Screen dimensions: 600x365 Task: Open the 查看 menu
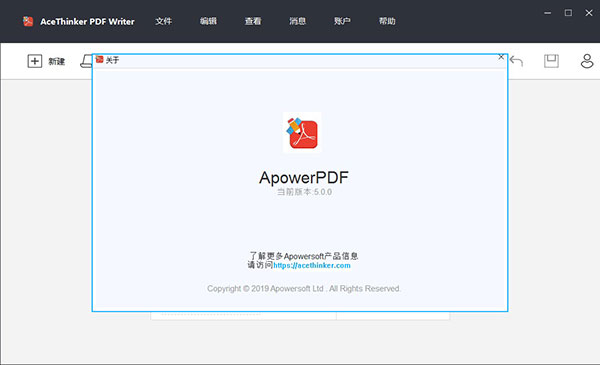click(x=253, y=21)
